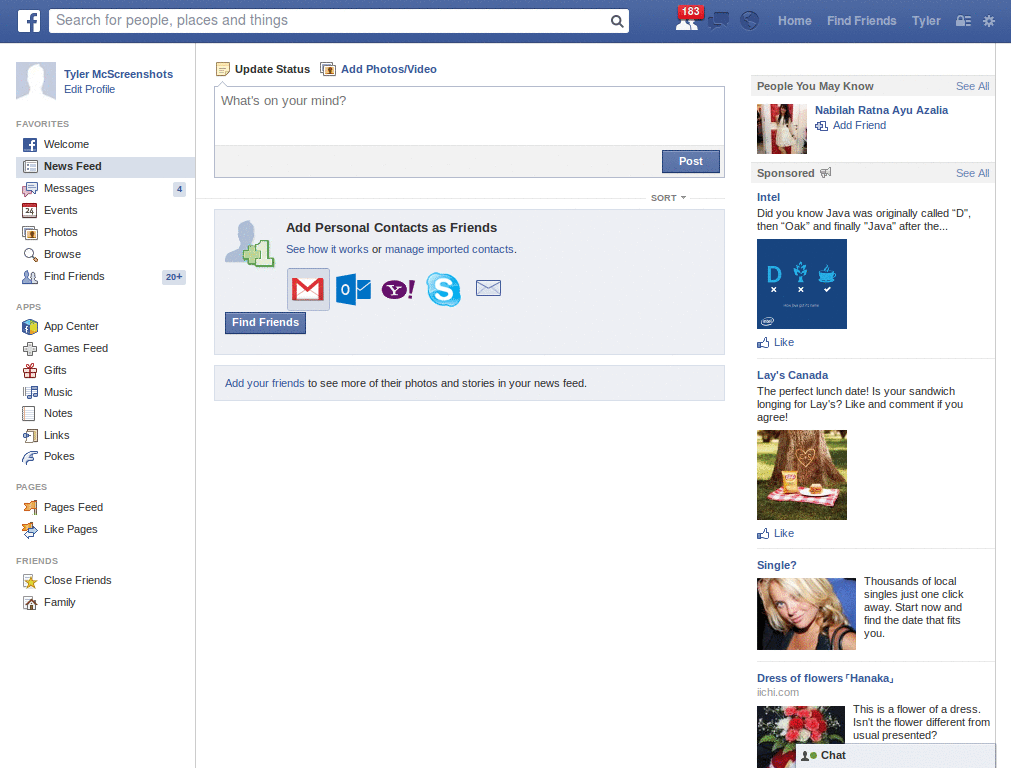Click the Welcome sidebar icon

(30, 145)
